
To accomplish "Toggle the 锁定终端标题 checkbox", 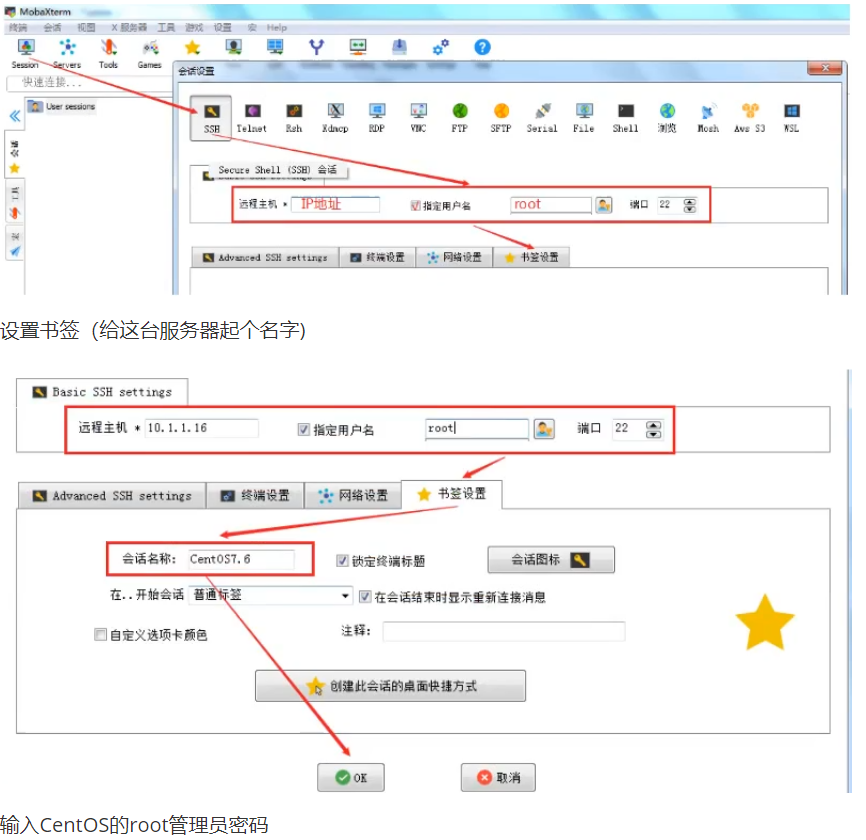I will coord(342,561).
